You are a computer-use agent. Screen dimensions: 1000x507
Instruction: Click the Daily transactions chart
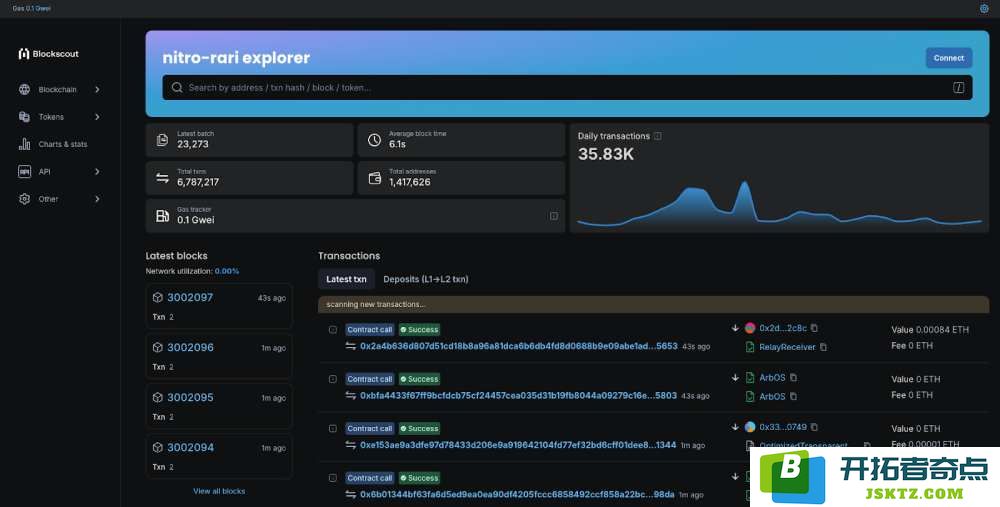click(x=779, y=203)
